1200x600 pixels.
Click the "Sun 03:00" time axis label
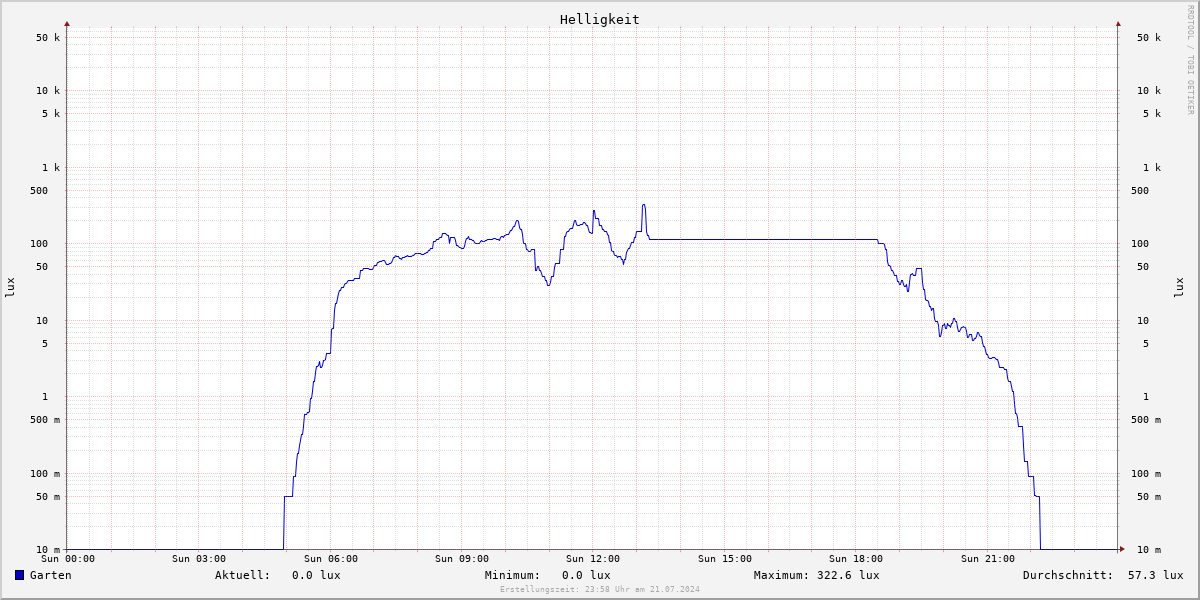point(199,559)
